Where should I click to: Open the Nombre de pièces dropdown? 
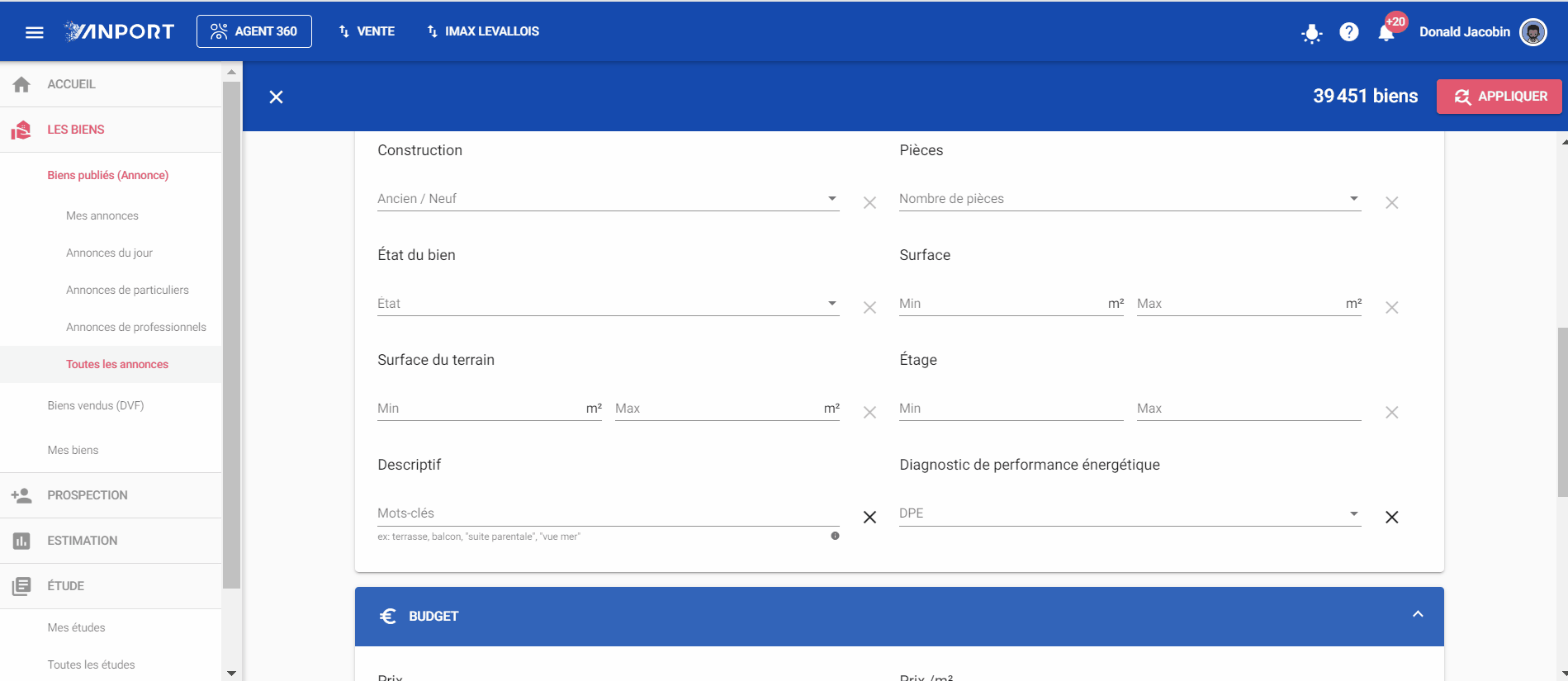[x=1130, y=199]
